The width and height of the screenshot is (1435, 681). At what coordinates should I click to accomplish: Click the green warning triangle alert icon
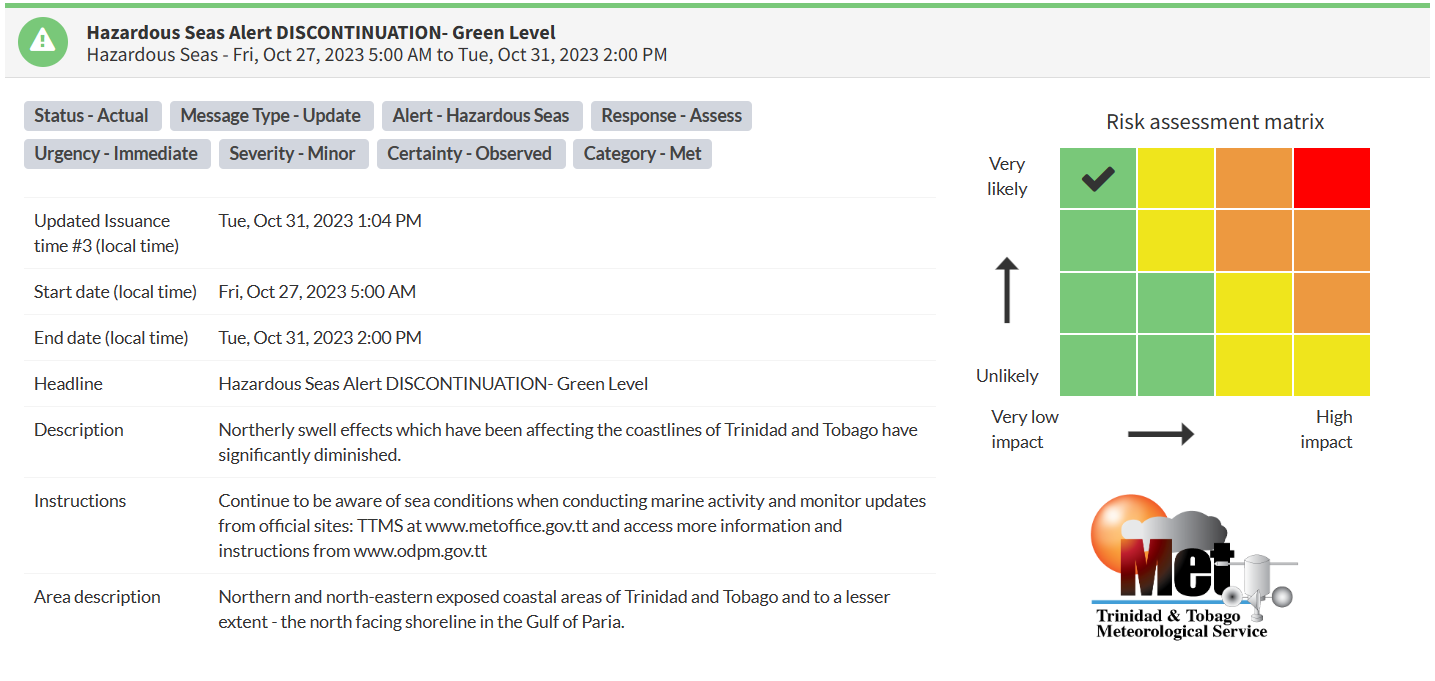(42, 42)
